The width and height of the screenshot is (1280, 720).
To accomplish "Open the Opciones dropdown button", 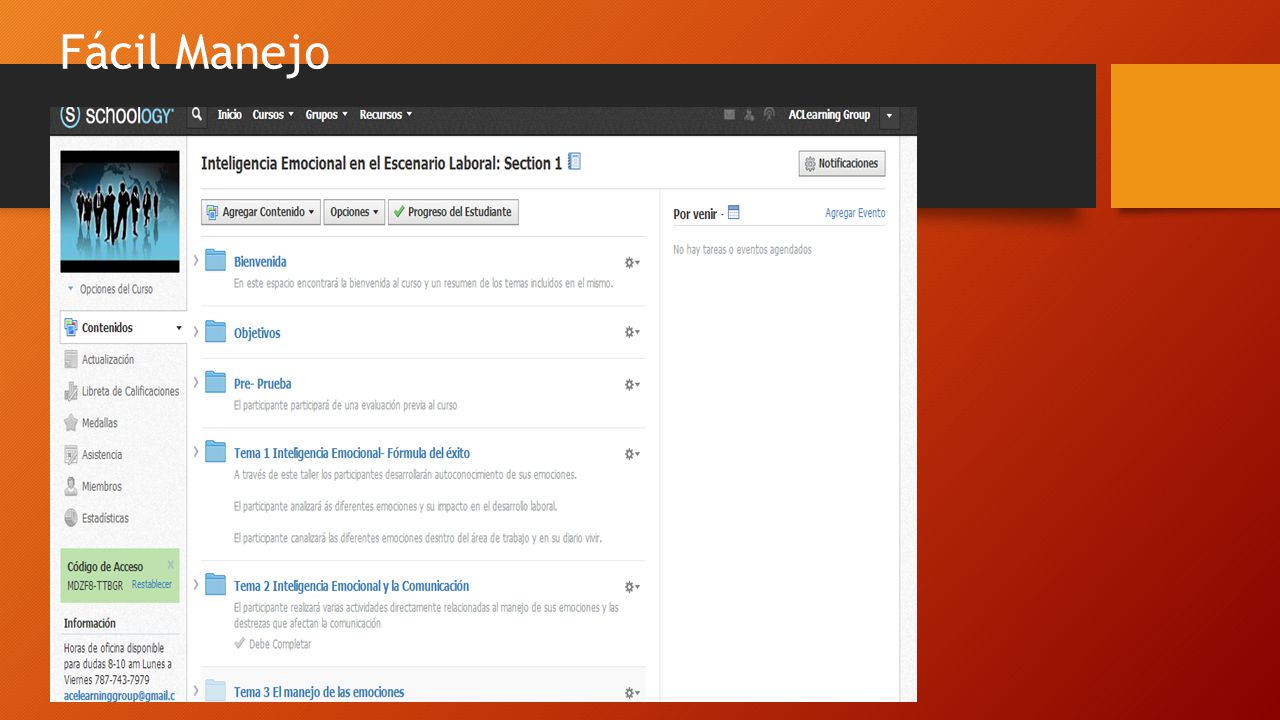I will coord(354,212).
